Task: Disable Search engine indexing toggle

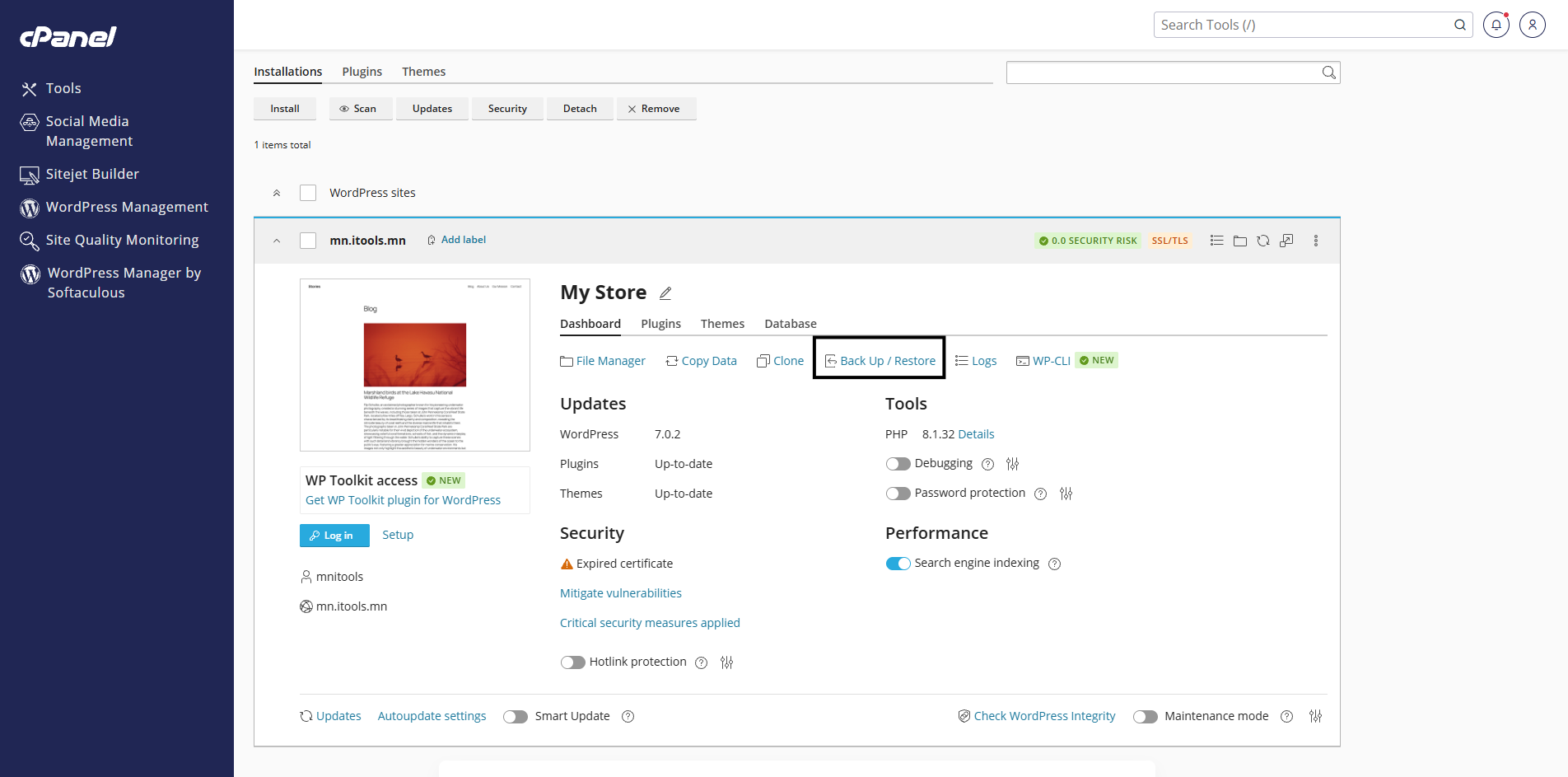Action: (898, 564)
